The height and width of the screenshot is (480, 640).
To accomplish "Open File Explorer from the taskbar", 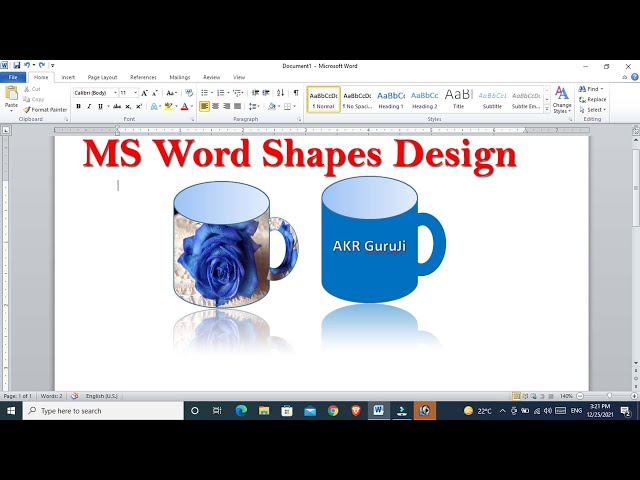I will 264,411.
